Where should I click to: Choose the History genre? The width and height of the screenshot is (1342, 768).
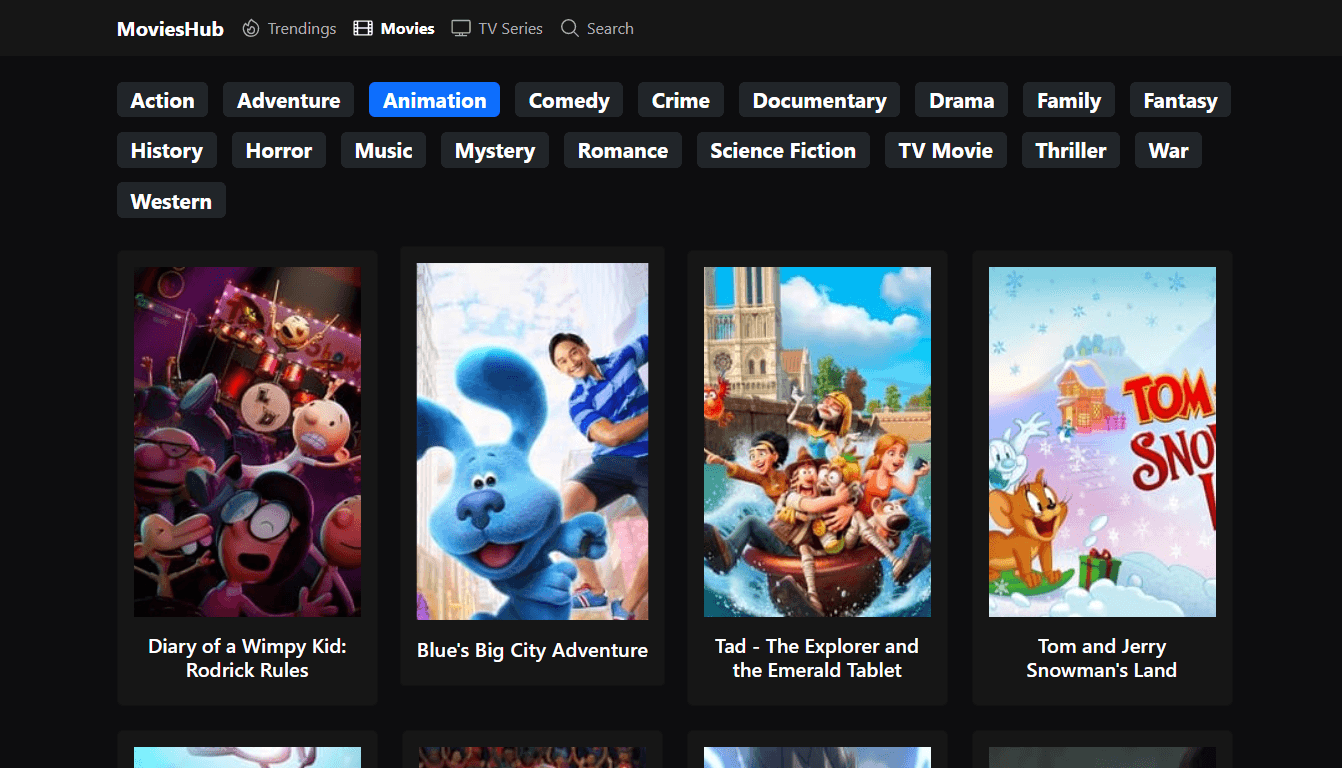coord(167,150)
